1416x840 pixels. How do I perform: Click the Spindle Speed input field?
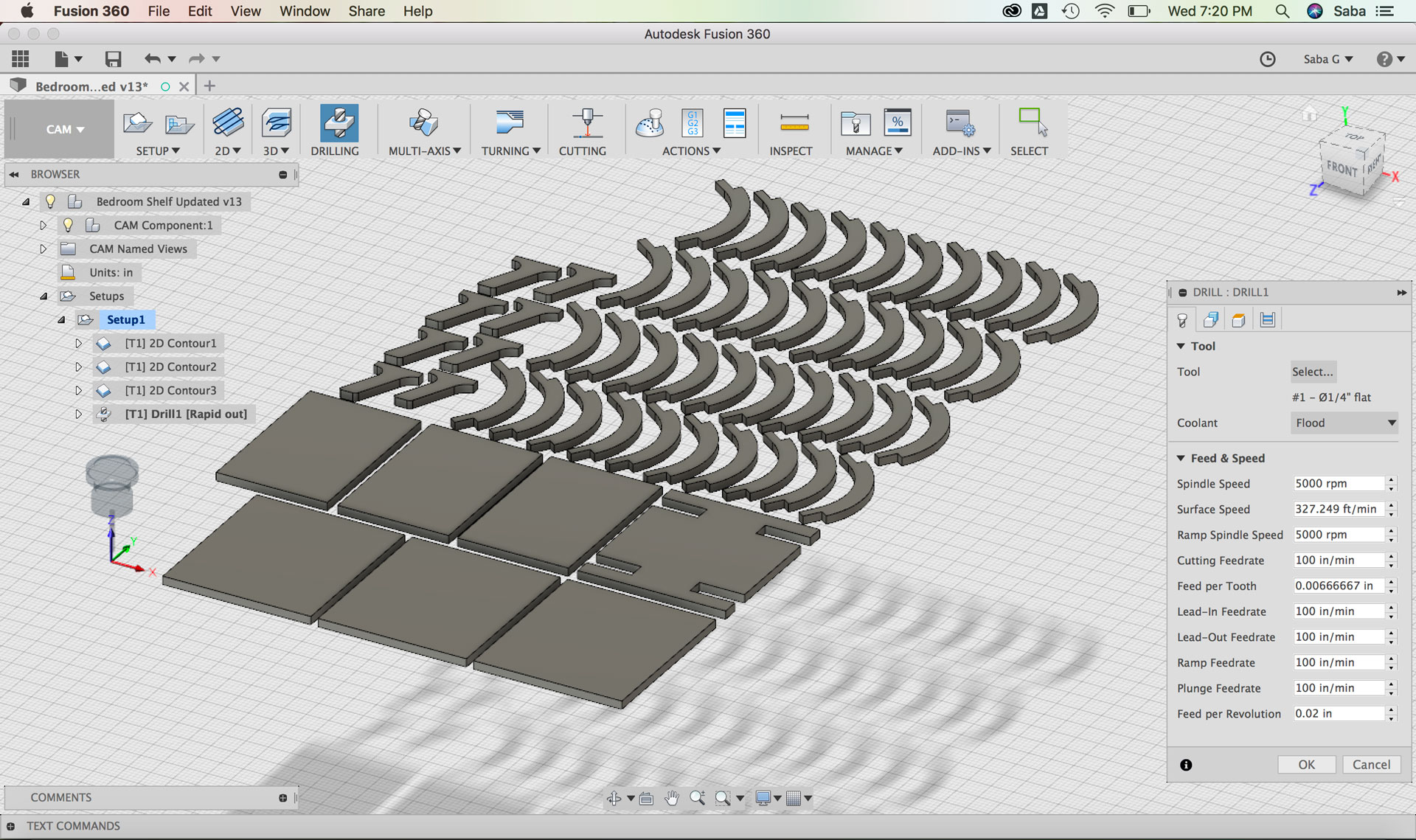pyautogui.click(x=1338, y=483)
